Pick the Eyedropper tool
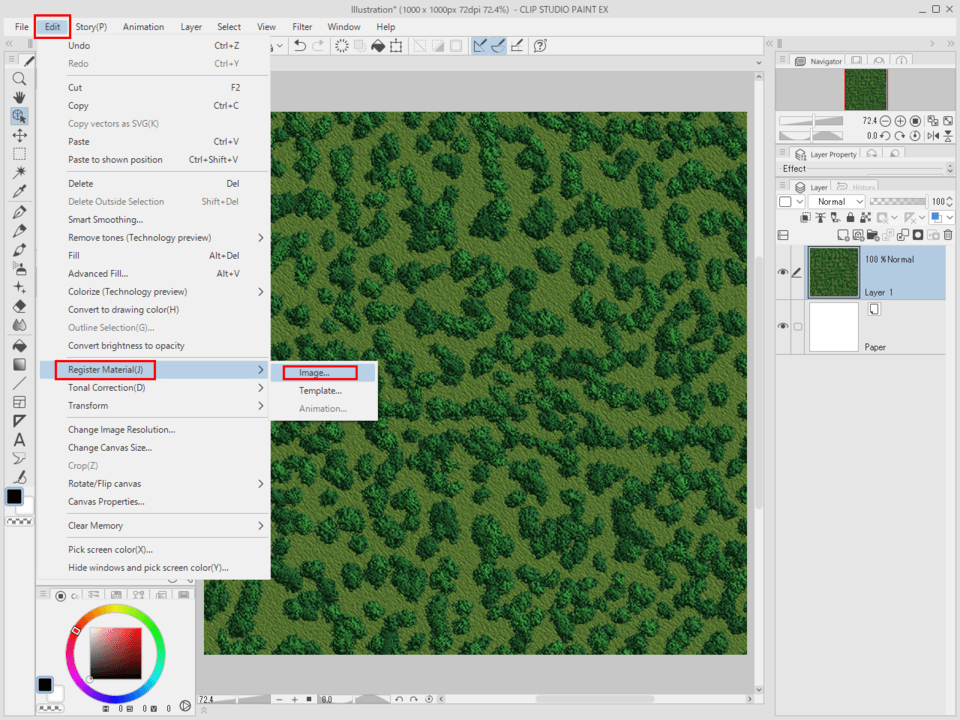 [19, 191]
